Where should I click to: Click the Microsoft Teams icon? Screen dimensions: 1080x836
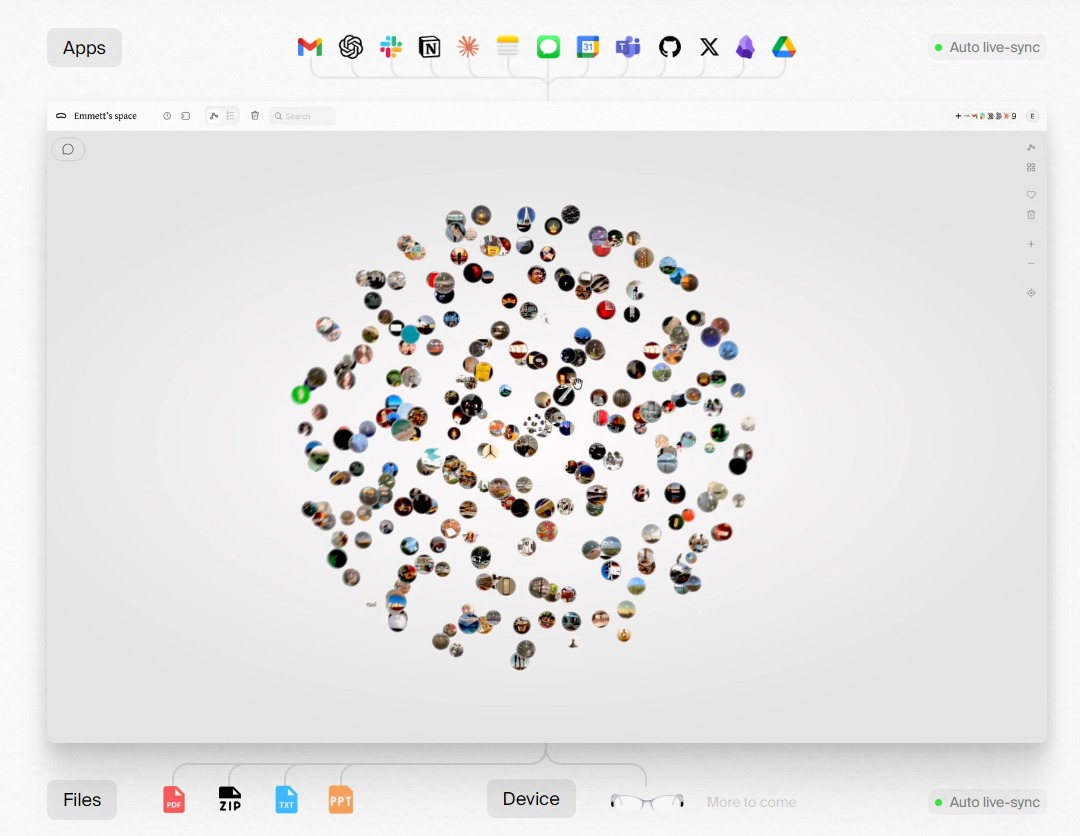point(628,47)
